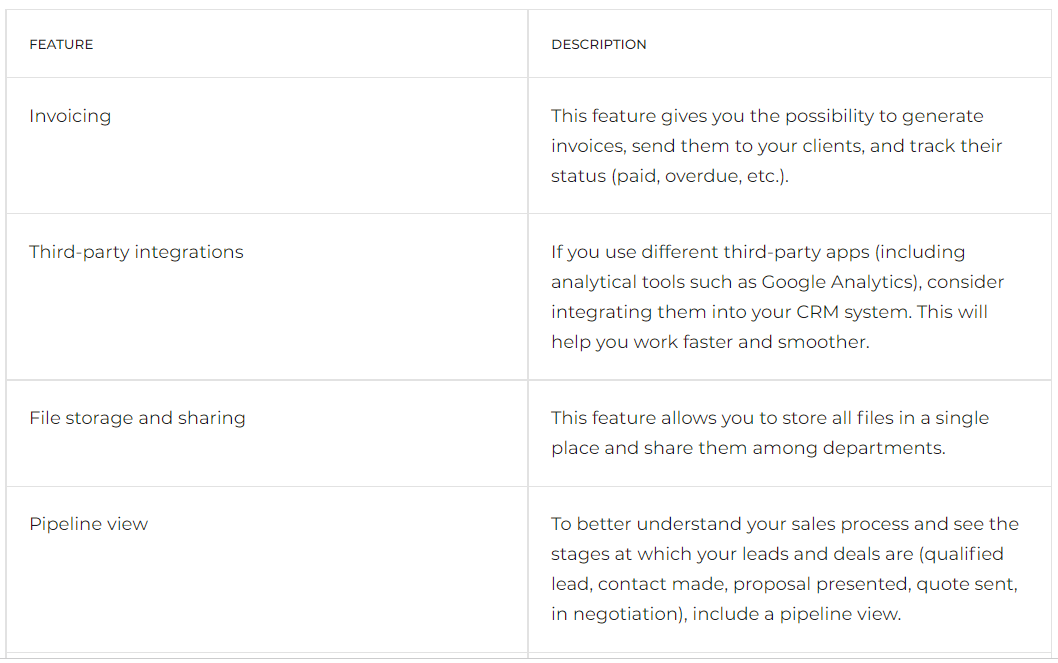Image resolution: width=1058 pixels, height=663 pixels.
Task: Click the text '(paid, overdue, etc.)'
Action: (x=698, y=176)
